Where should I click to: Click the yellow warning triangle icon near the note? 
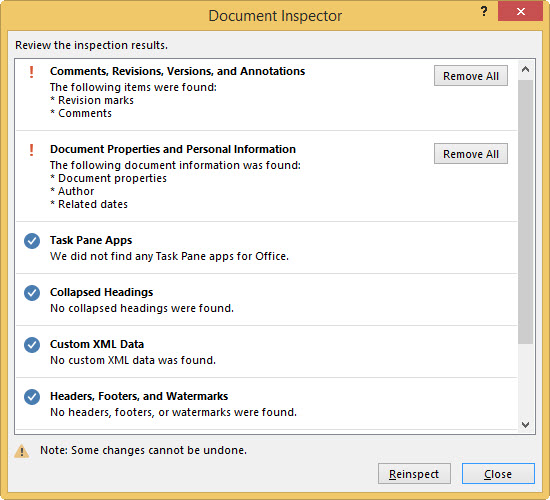(22, 451)
